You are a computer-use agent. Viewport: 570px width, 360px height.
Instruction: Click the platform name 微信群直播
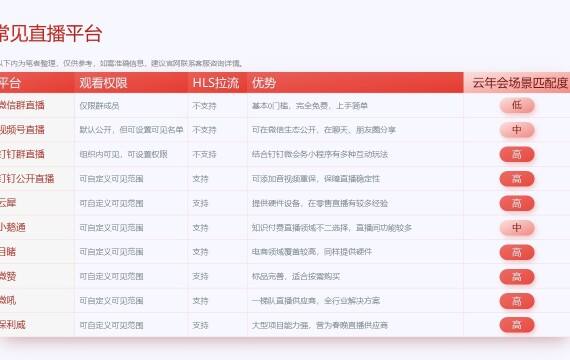pos(22,105)
